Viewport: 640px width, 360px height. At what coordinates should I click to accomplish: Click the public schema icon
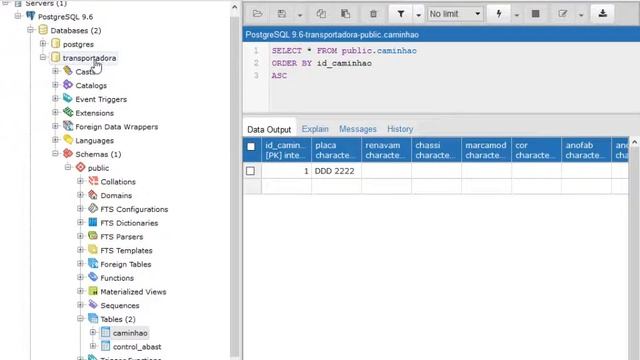[x=80, y=167]
